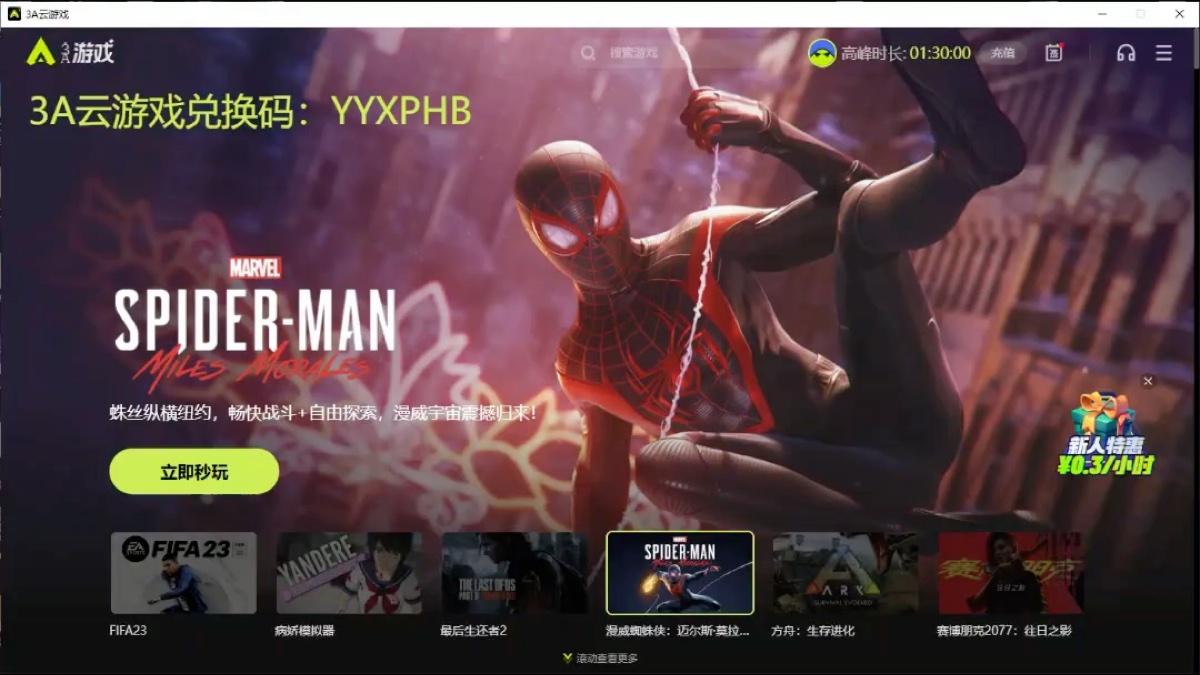1200x675 pixels.
Task: Click the search magnifier icon
Action: [x=588, y=53]
